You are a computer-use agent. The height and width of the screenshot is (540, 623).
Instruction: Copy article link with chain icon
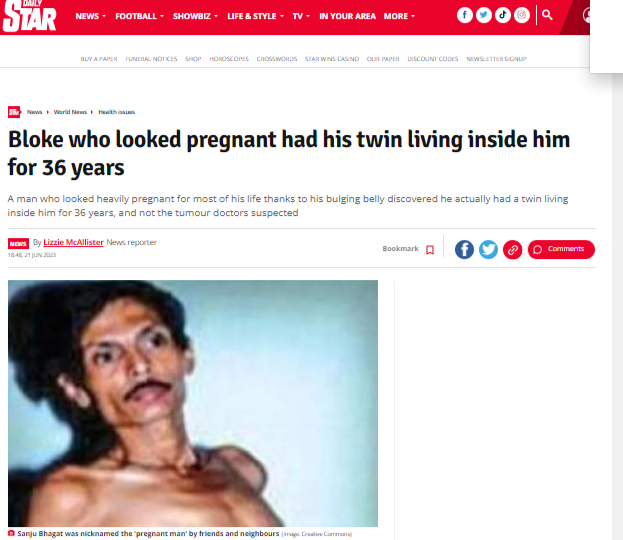pyautogui.click(x=513, y=250)
